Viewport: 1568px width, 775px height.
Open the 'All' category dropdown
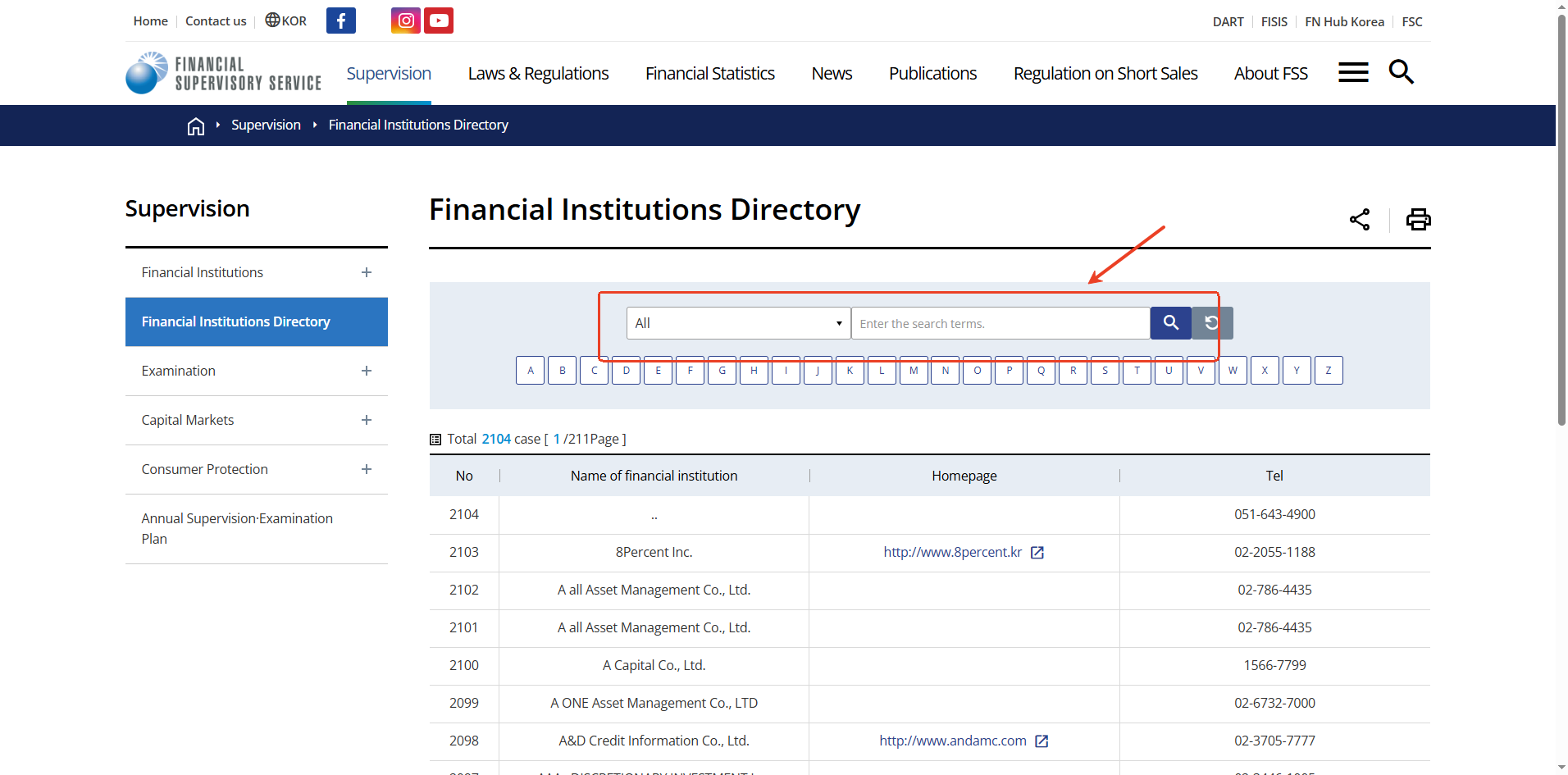pyautogui.click(x=738, y=323)
